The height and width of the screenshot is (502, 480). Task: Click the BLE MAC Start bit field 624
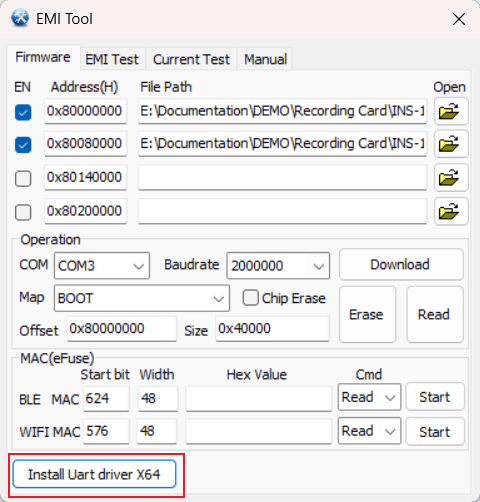[106, 398]
